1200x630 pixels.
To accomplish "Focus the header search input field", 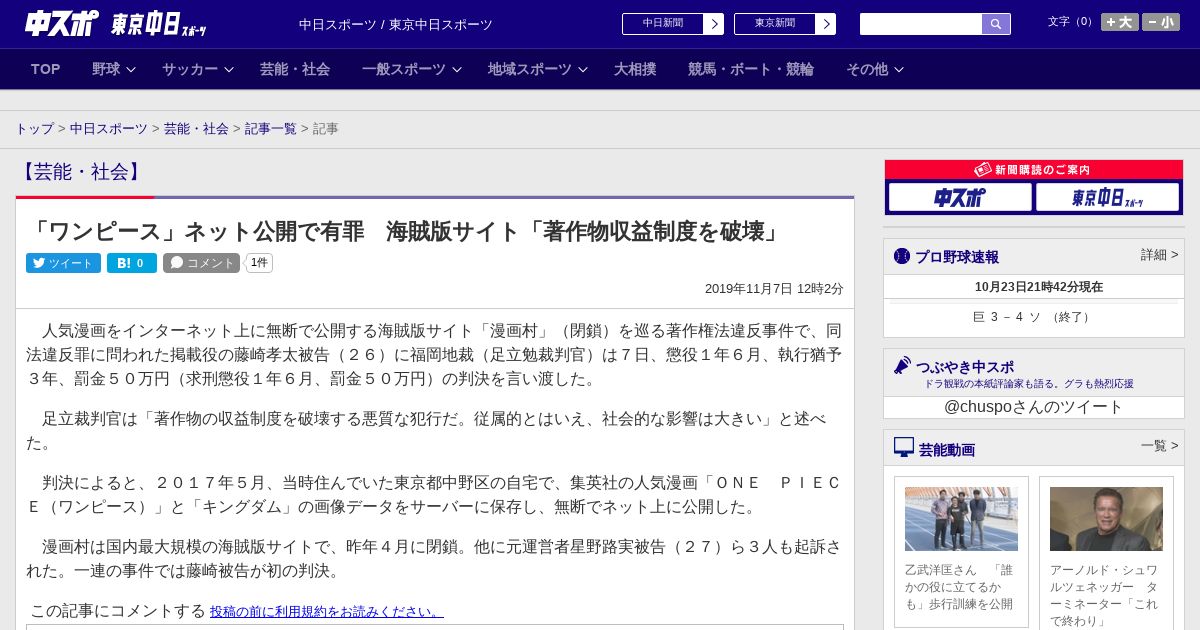I will click(x=921, y=24).
